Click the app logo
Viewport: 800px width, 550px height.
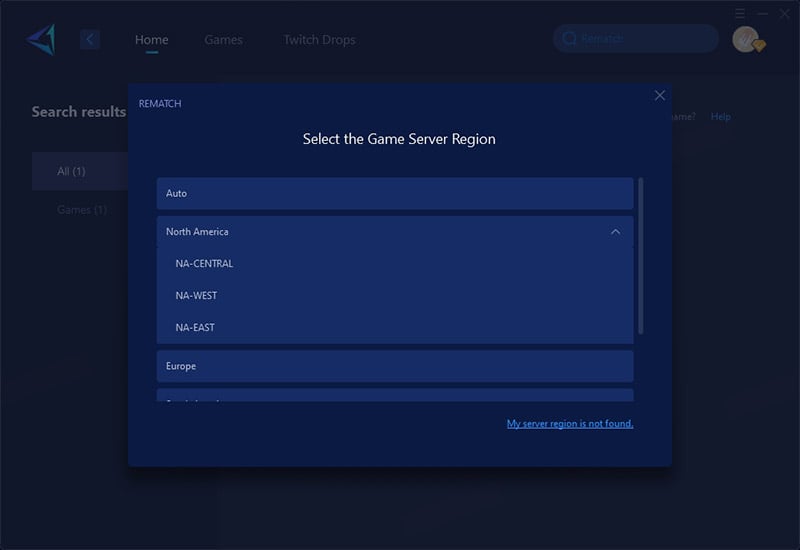click(41, 39)
